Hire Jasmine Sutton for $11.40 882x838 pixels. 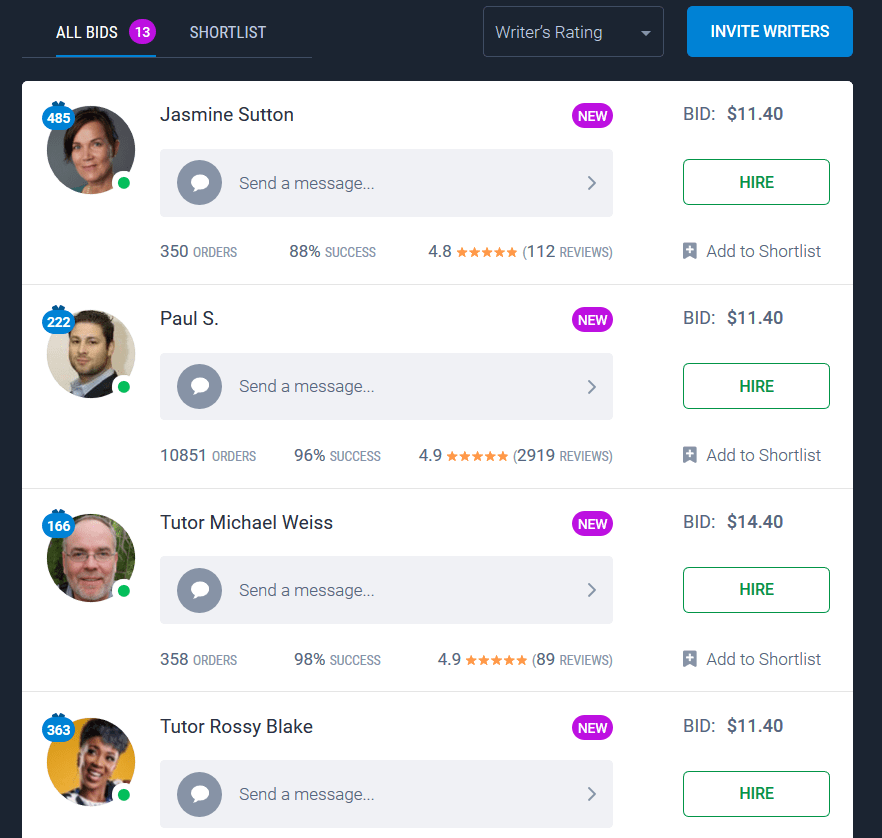[x=756, y=182]
